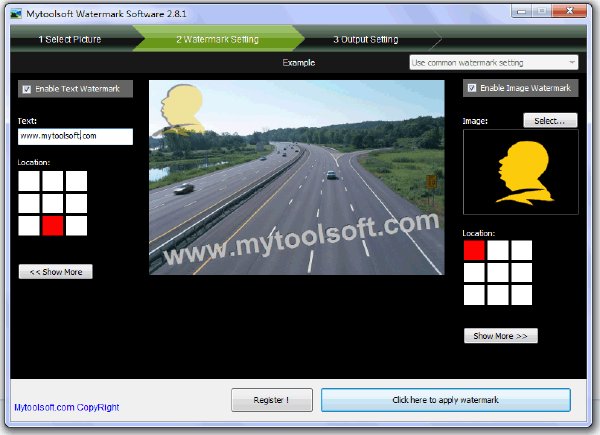The height and width of the screenshot is (435, 600).
Task: Open the common watermark setting dropdown
Action: pos(494,62)
